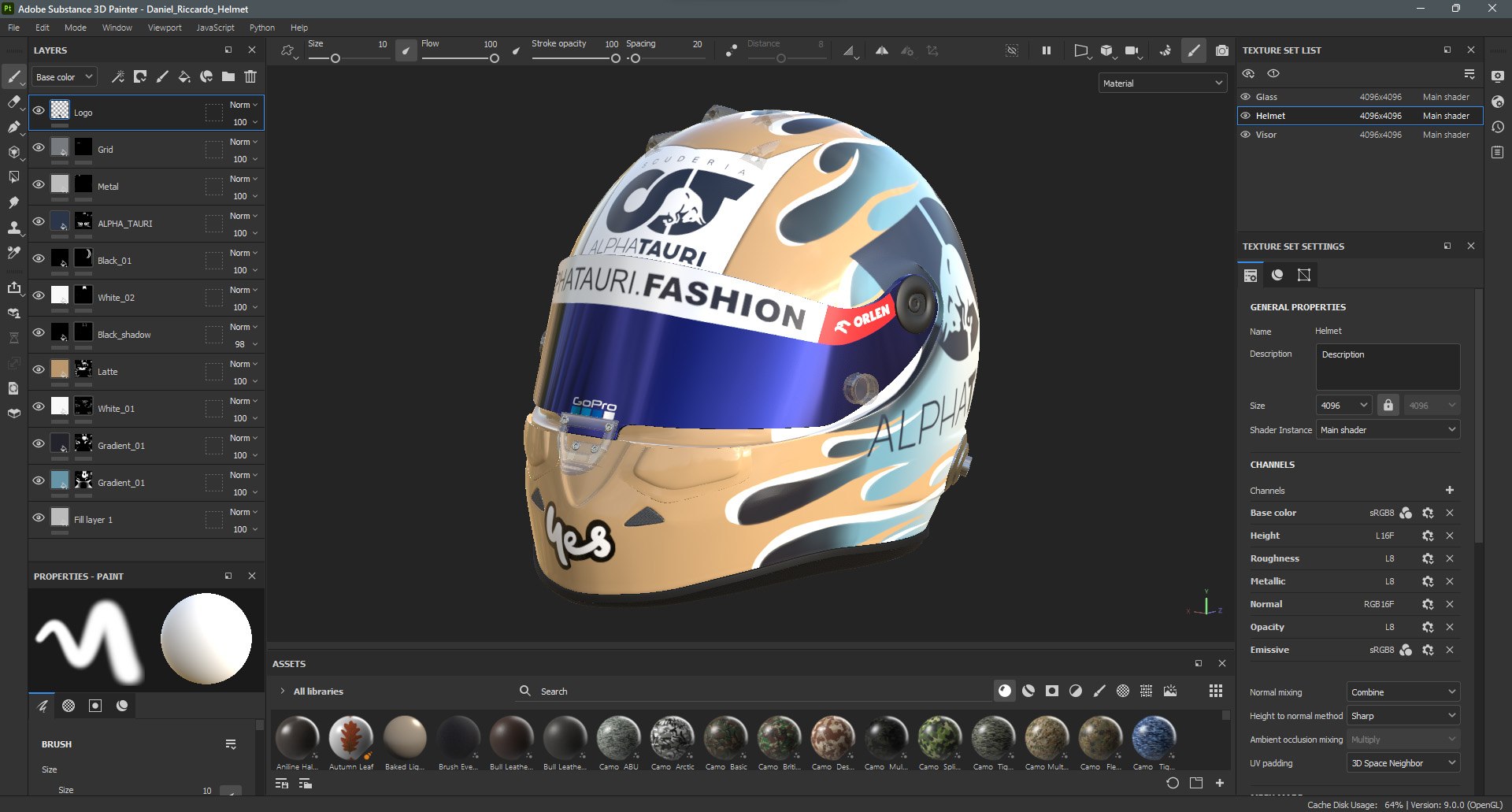
Task: Toggle visibility of Glass texture set
Action: click(1246, 97)
